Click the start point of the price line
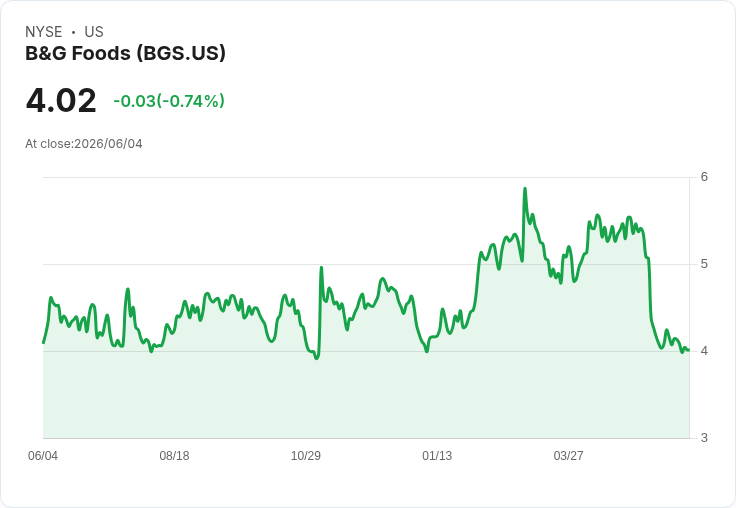The image size is (736, 508). [44, 342]
